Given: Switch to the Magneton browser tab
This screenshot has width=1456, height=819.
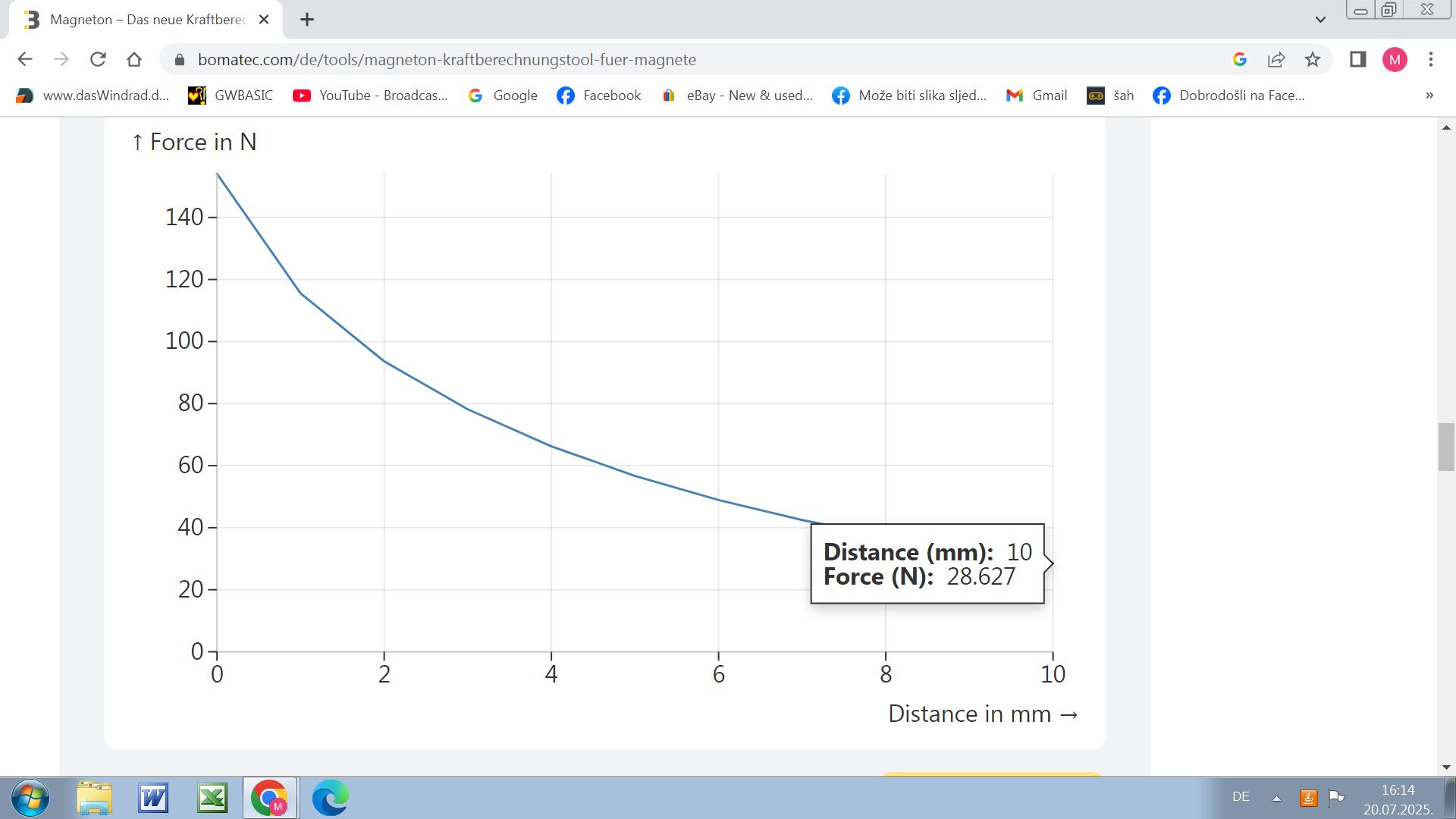Looking at the screenshot, I should [x=148, y=20].
